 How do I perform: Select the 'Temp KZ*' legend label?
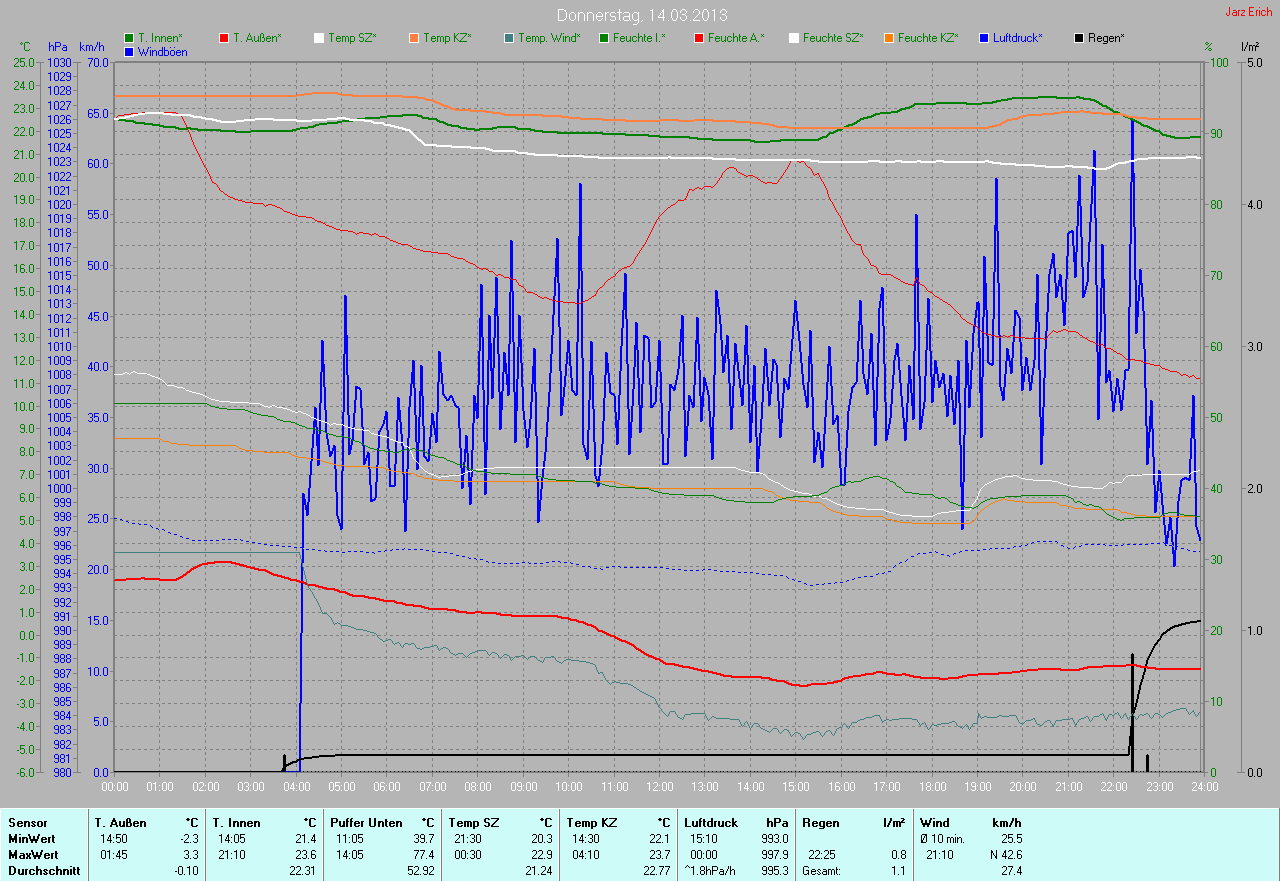[447, 38]
